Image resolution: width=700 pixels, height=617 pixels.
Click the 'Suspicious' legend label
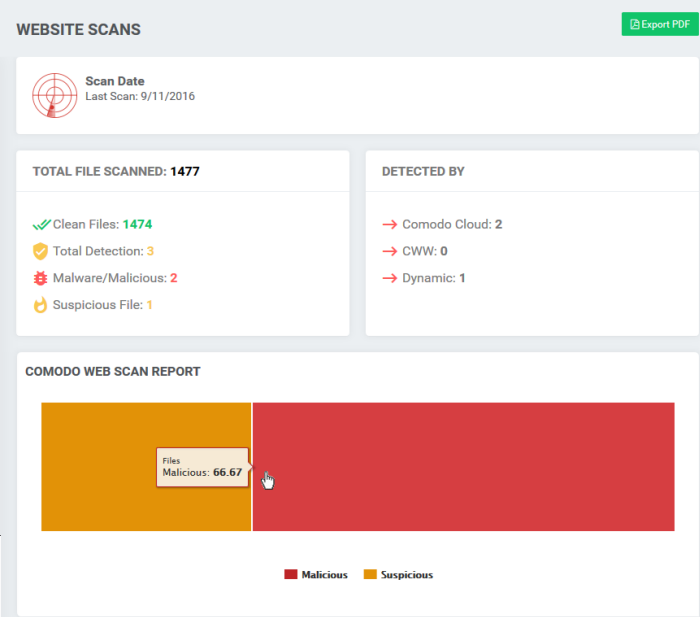pyautogui.click(x=407, y=575)
